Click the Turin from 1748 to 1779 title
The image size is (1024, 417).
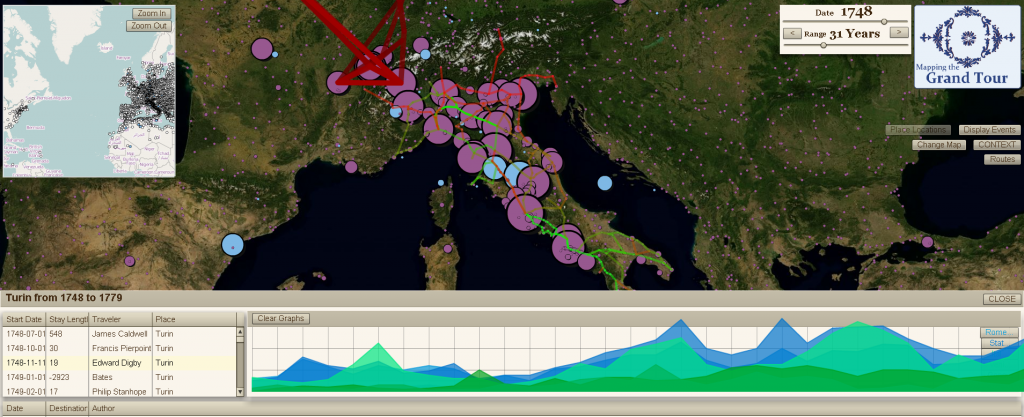[64, 298]
